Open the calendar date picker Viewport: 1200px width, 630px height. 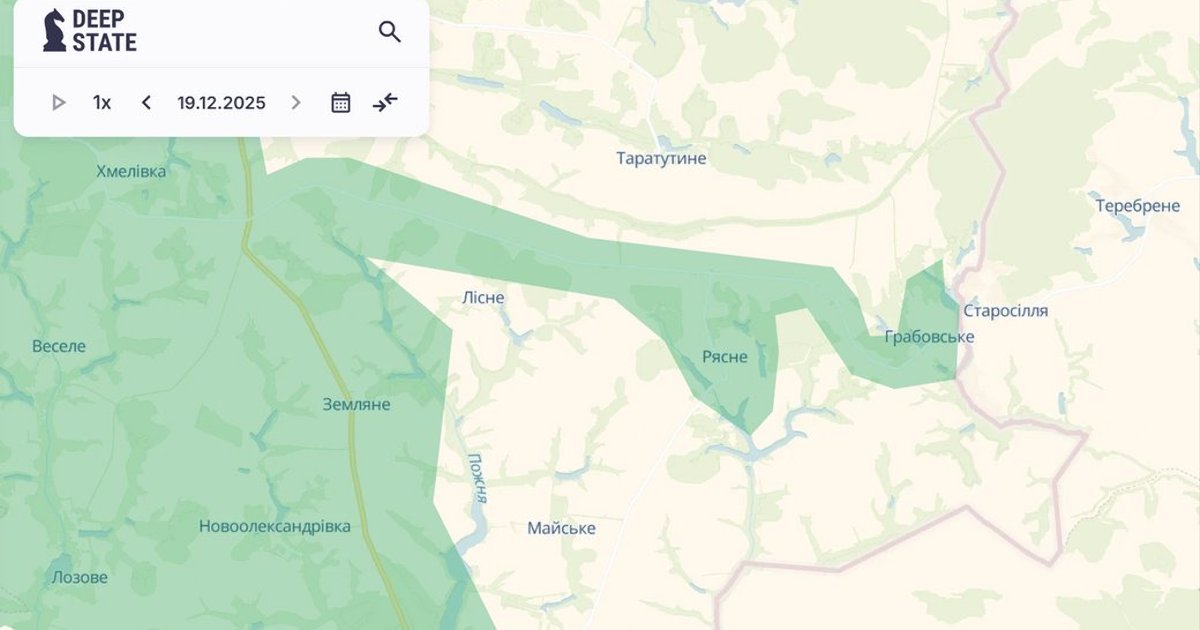tap(341, 102)
